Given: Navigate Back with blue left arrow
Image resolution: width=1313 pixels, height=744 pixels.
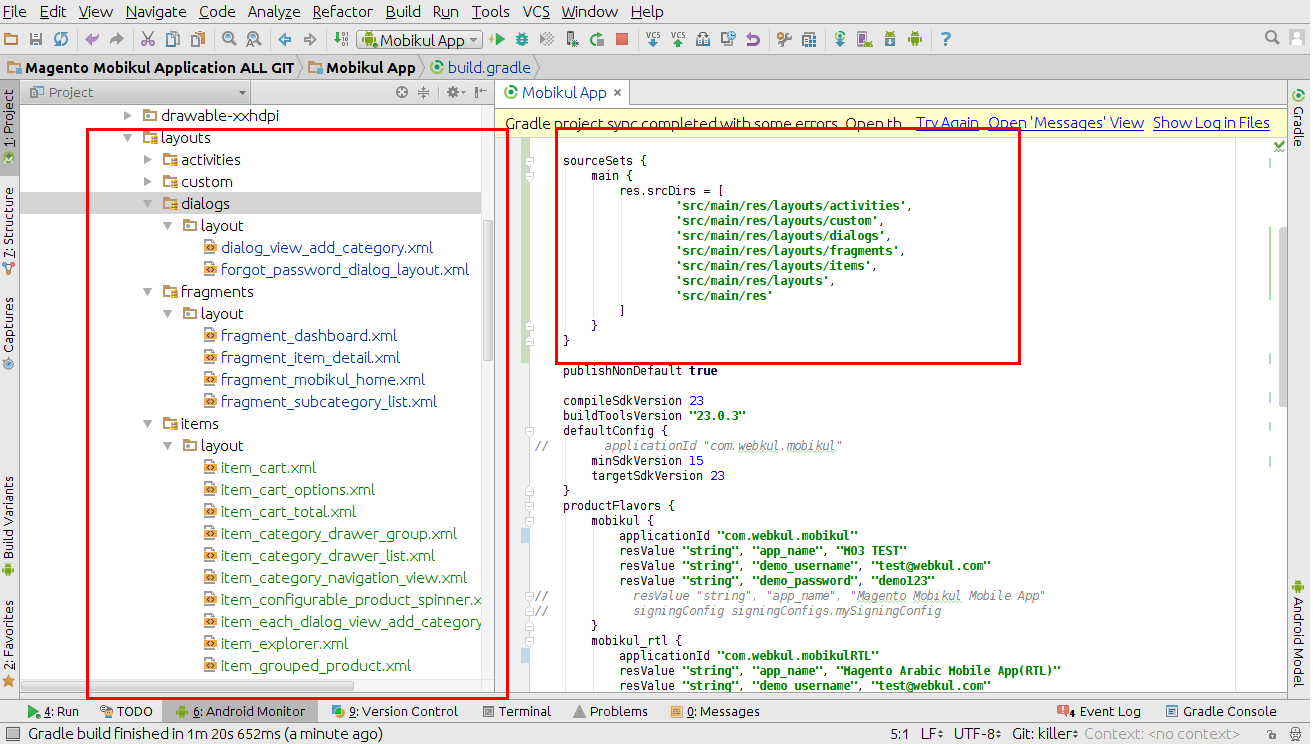Looking at the screenshot, I should 285,39.
